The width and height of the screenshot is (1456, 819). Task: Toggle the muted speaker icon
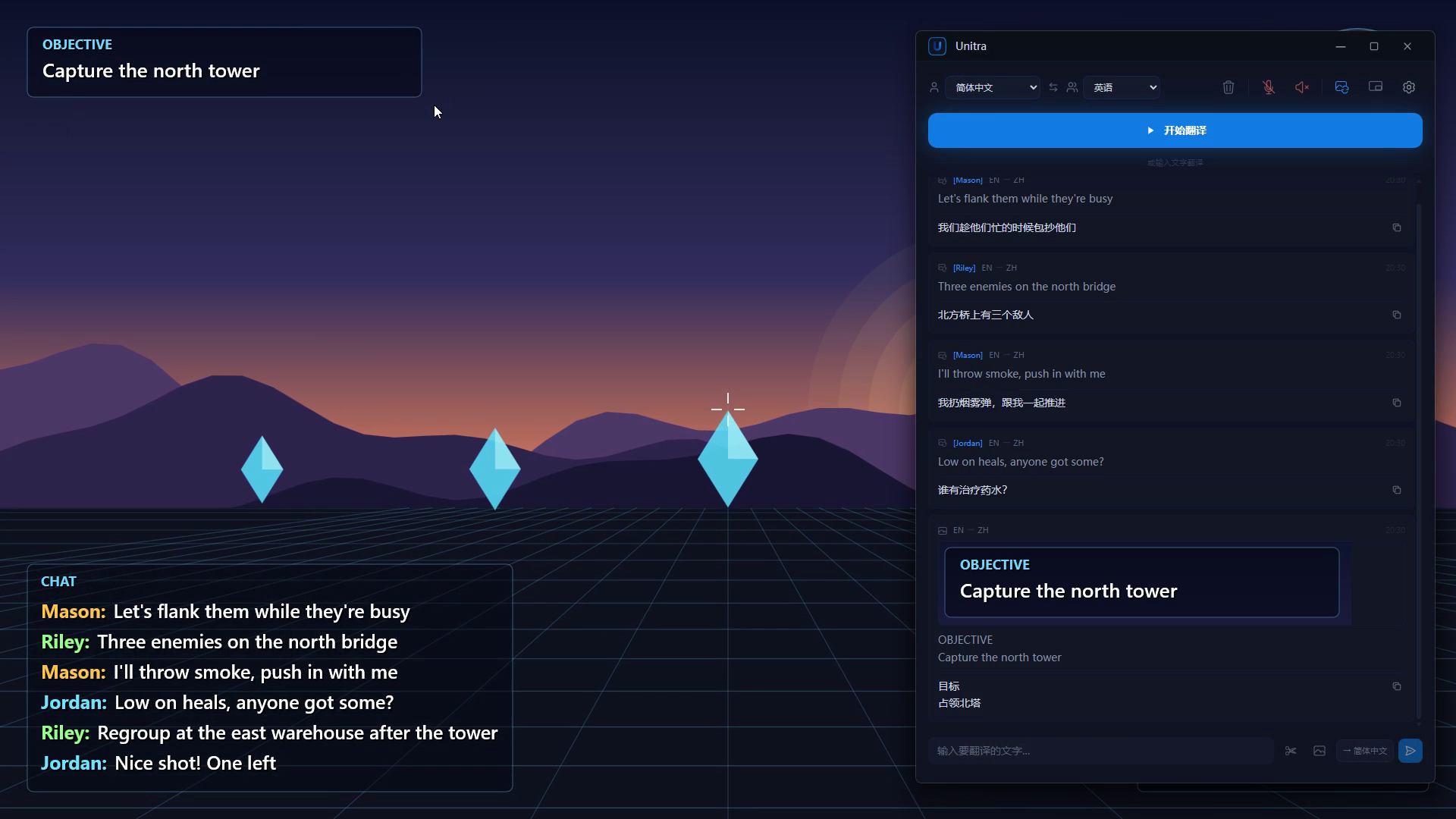click(x=1302, y=87)
